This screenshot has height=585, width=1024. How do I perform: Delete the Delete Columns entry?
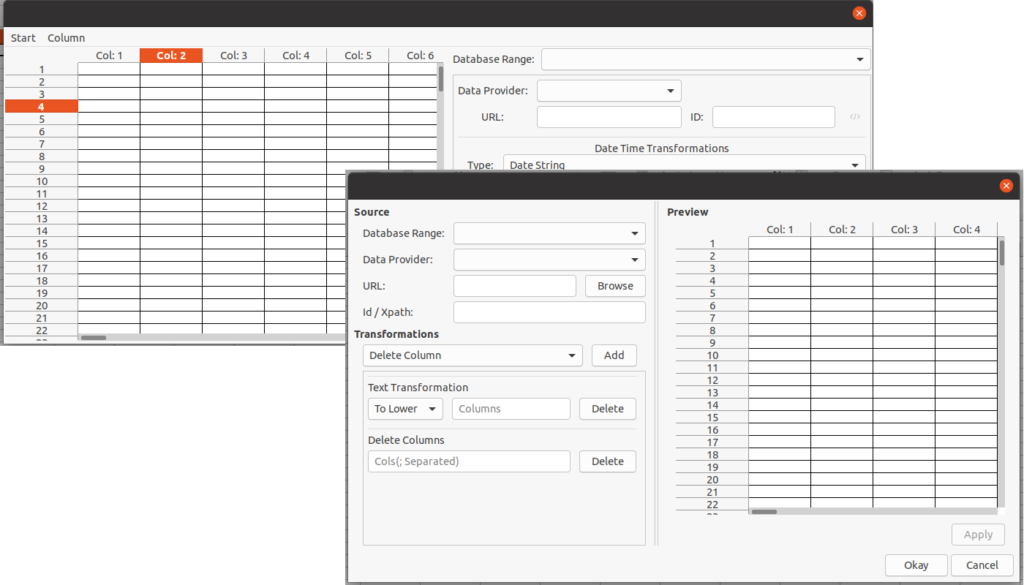pos(607,461)
